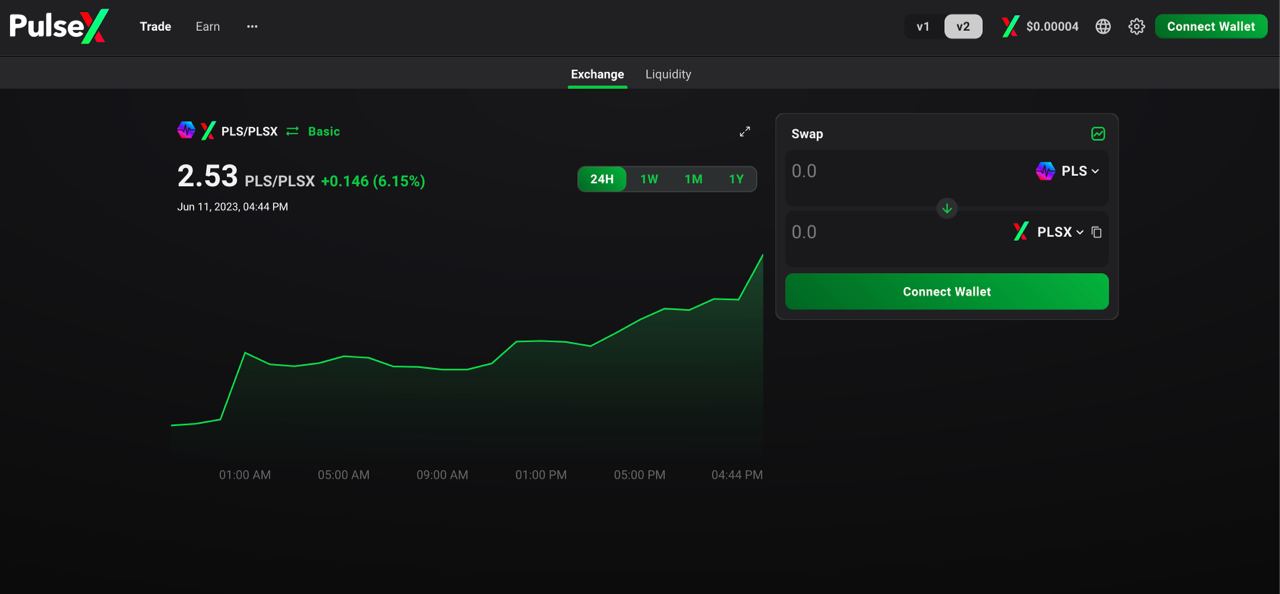Image resolution: width=1280 pixels, height=594 pixels.
Task: Click the PLSX token icon above chart
Action: [208, 131]
